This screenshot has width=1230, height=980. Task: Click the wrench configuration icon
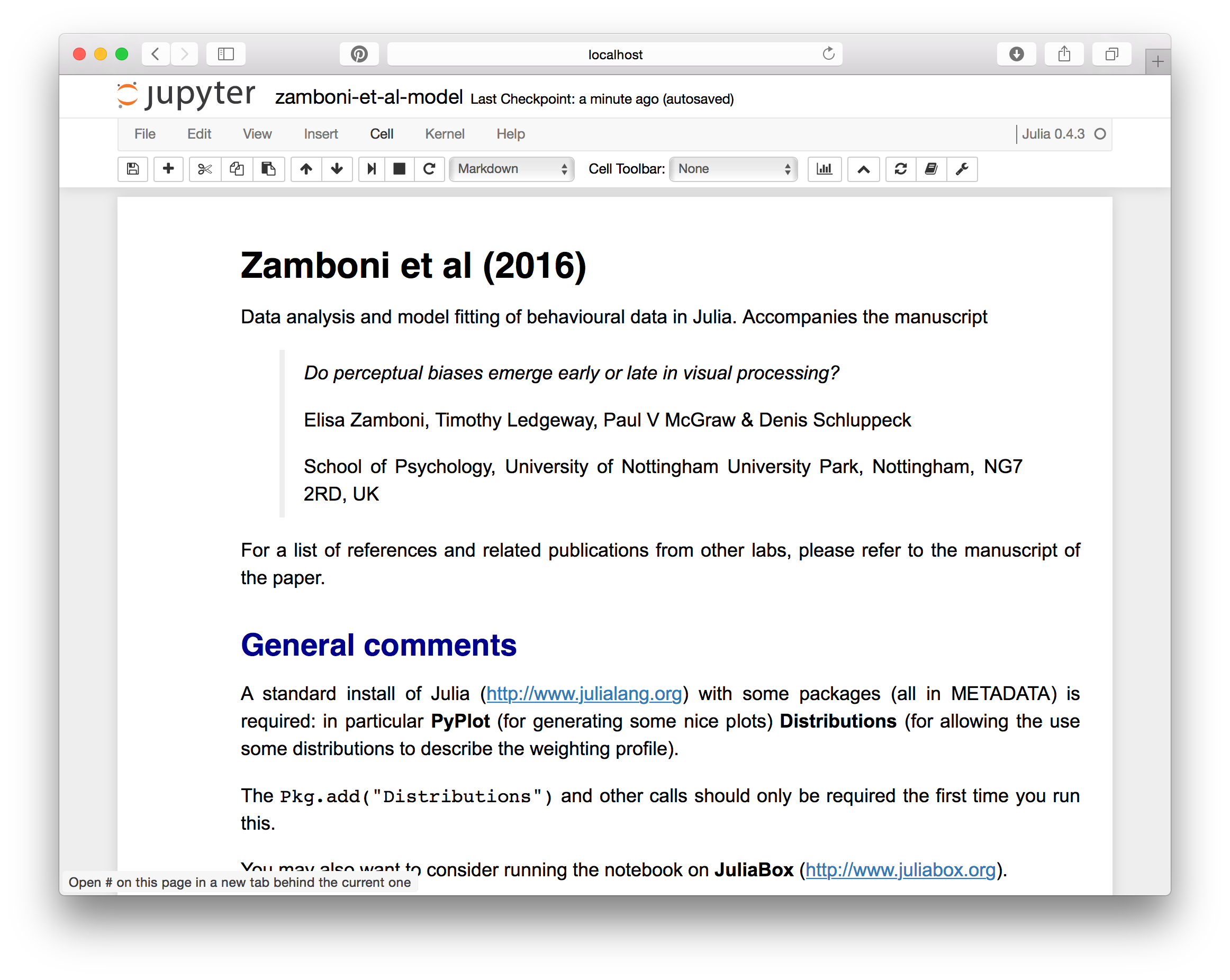(962, 169)
